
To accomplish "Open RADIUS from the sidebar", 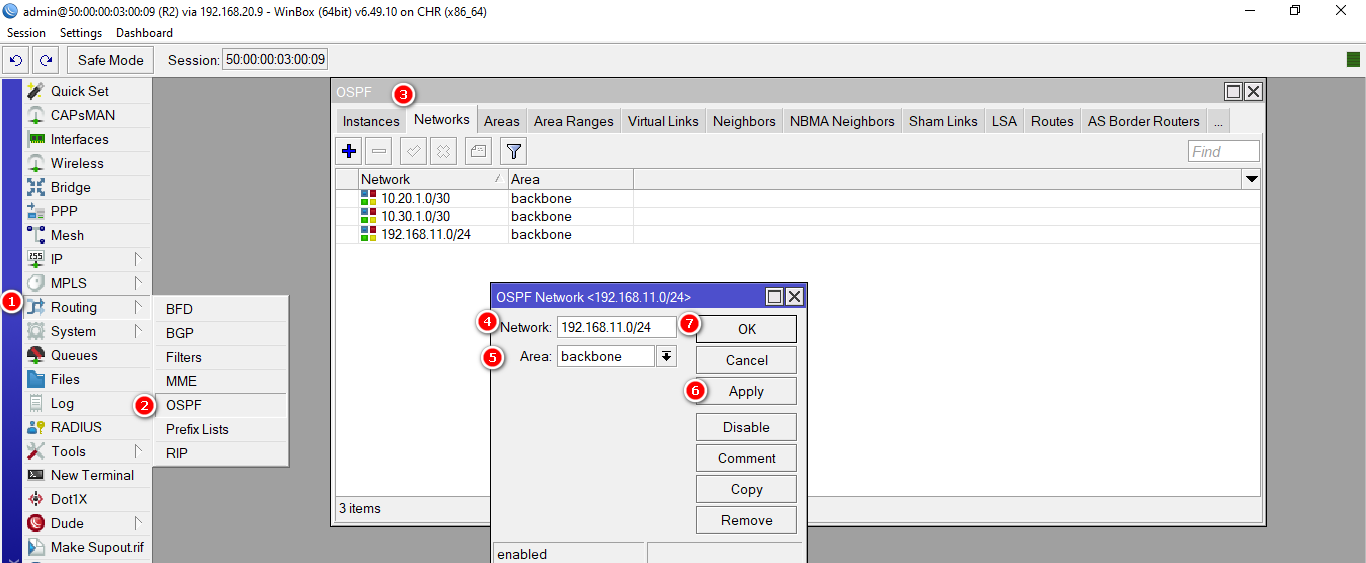I will tap(87, 427).
